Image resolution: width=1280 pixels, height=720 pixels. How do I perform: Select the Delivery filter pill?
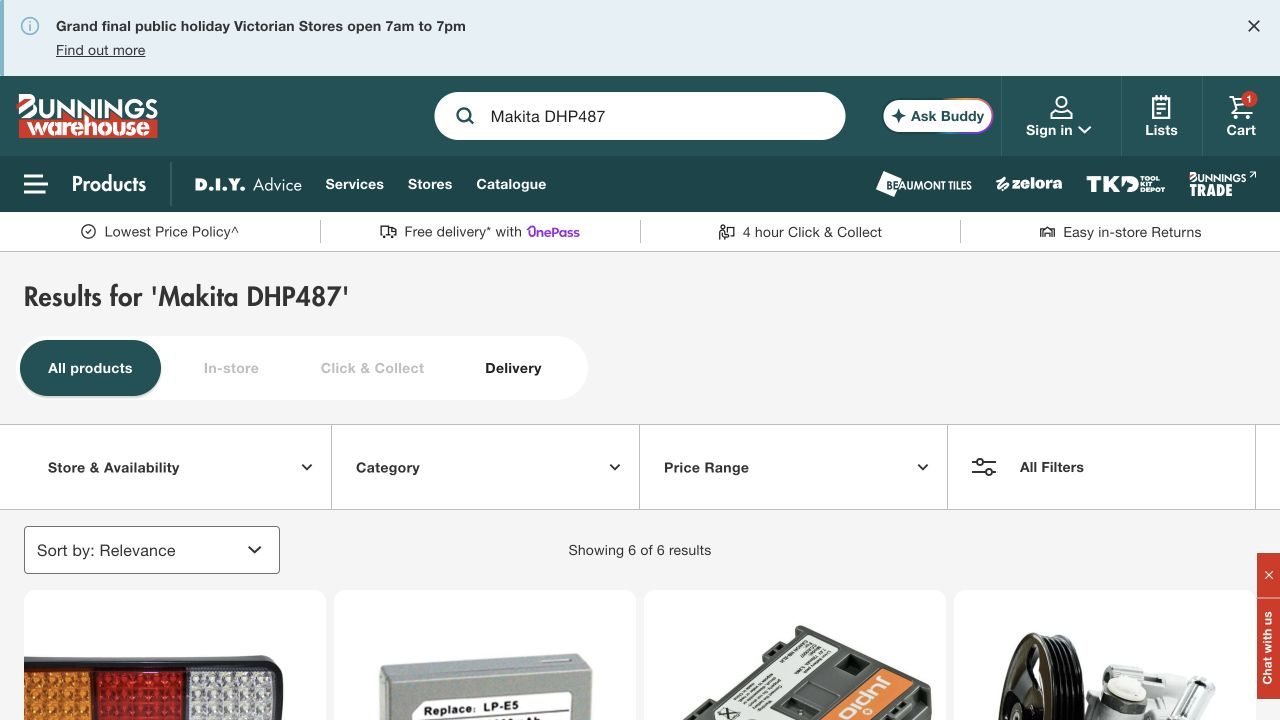click(513, 368)
